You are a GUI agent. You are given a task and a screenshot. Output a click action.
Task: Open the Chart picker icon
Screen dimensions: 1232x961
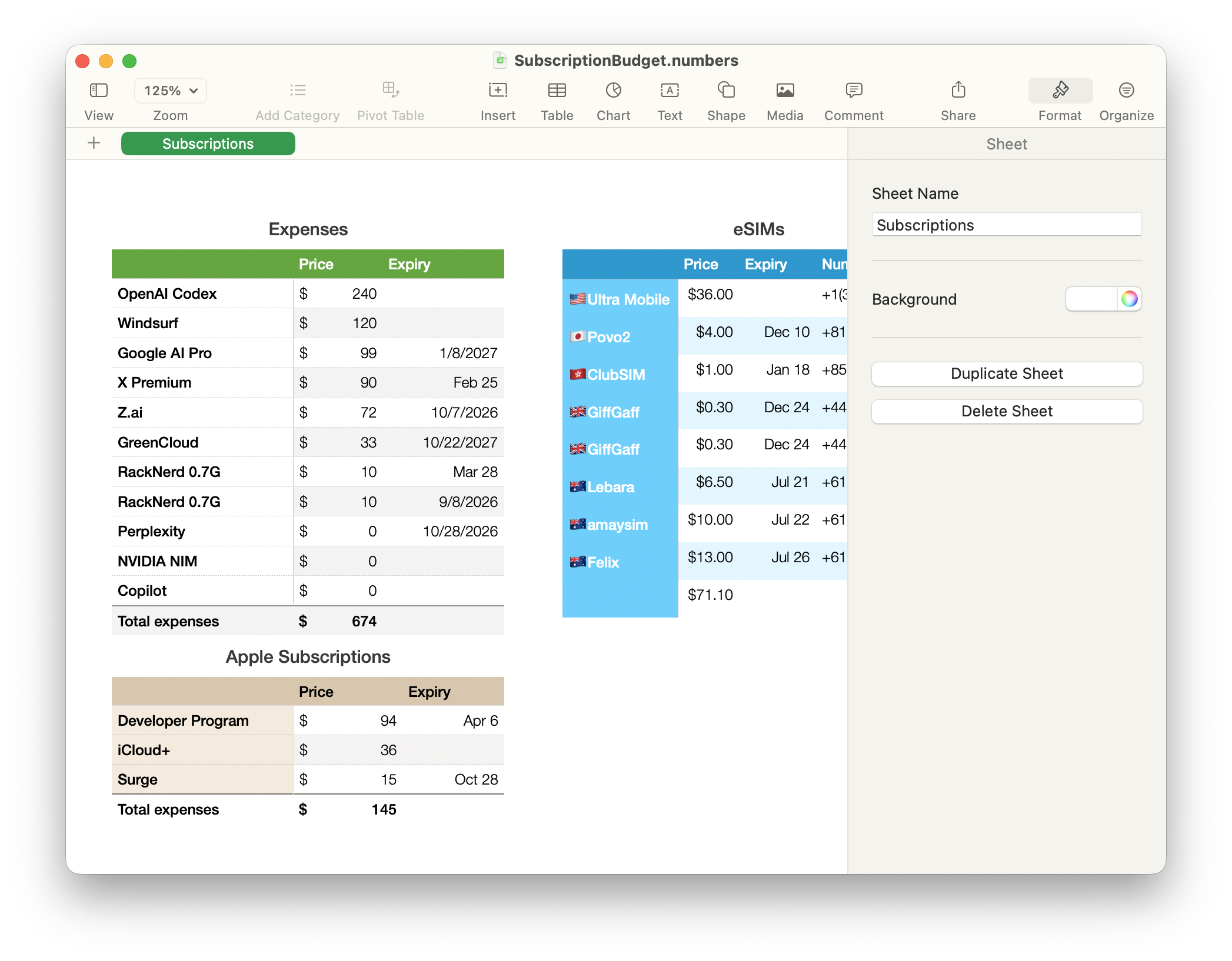(x=613, y=91)
